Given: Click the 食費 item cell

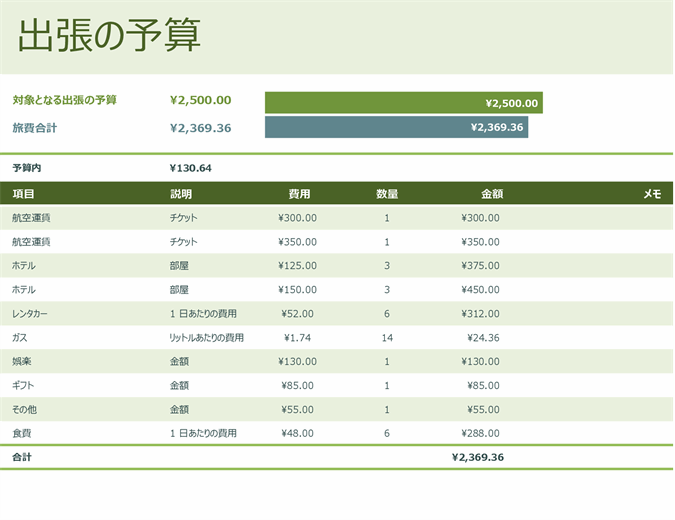Looking at the screenshot, I should click(21, 434).
